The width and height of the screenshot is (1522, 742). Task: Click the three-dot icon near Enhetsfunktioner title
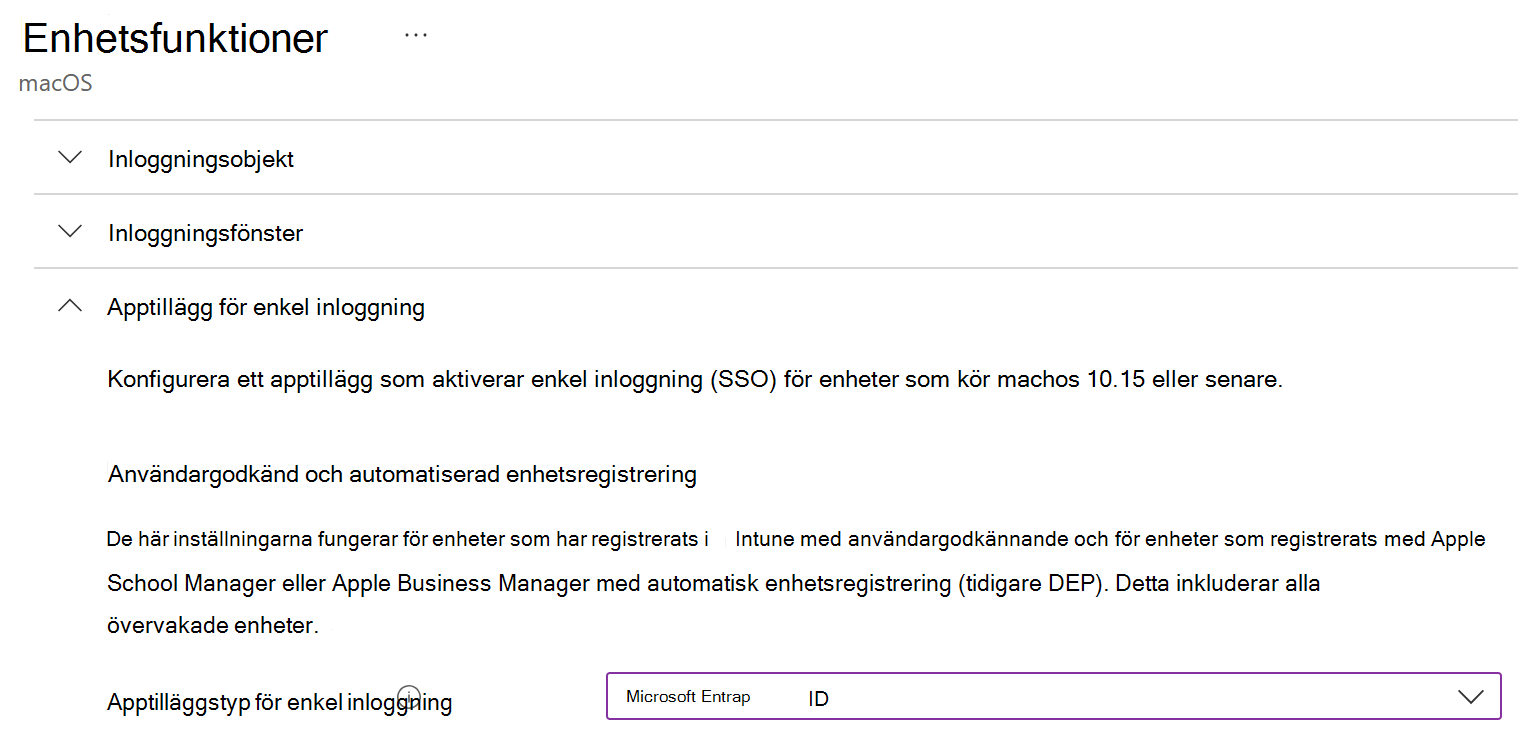tap(415, 33)
